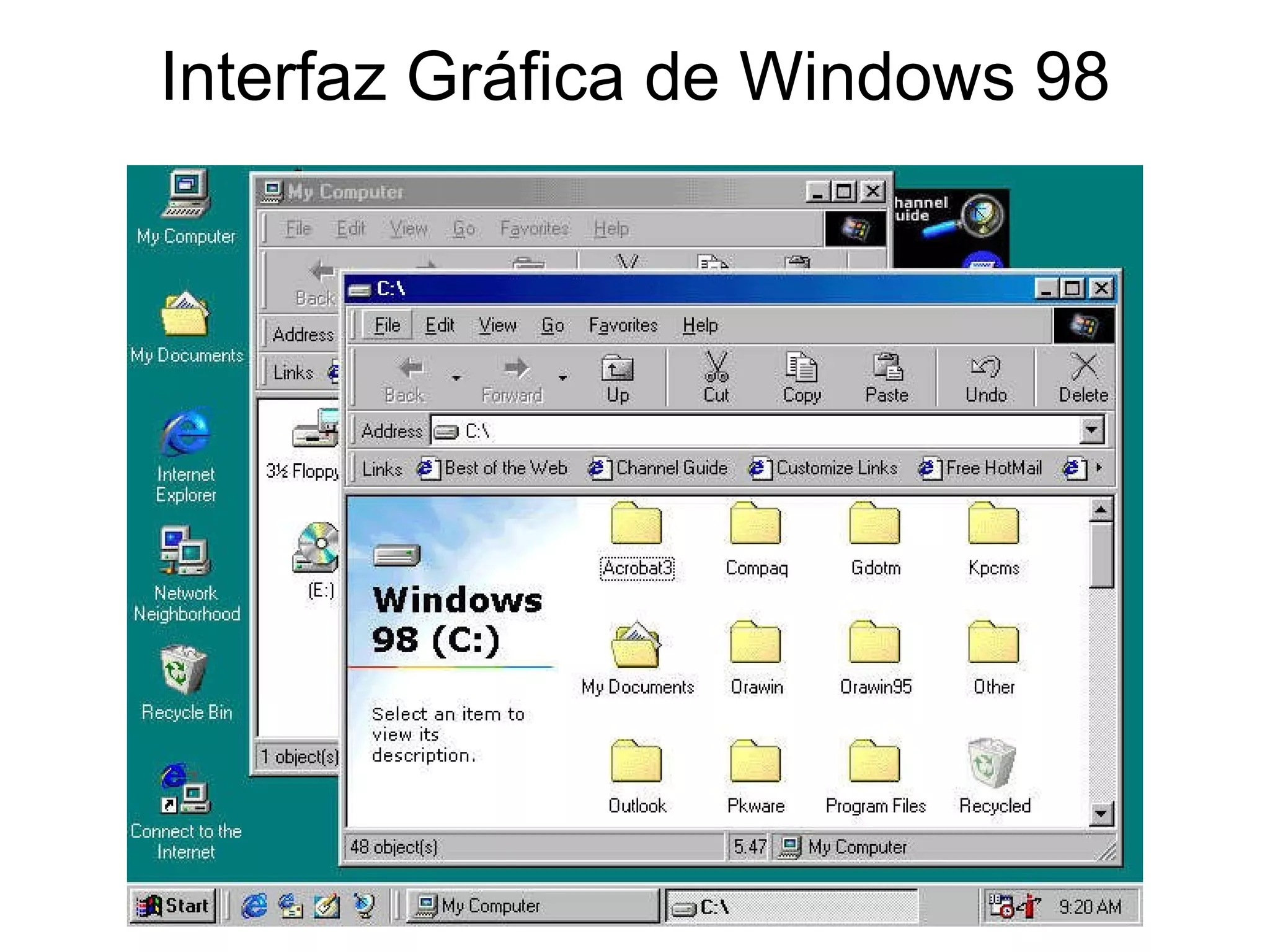This screenshot has height=952, width=1270.
Task: Expand the Address bar dropdown
Action: (1091, 430)
